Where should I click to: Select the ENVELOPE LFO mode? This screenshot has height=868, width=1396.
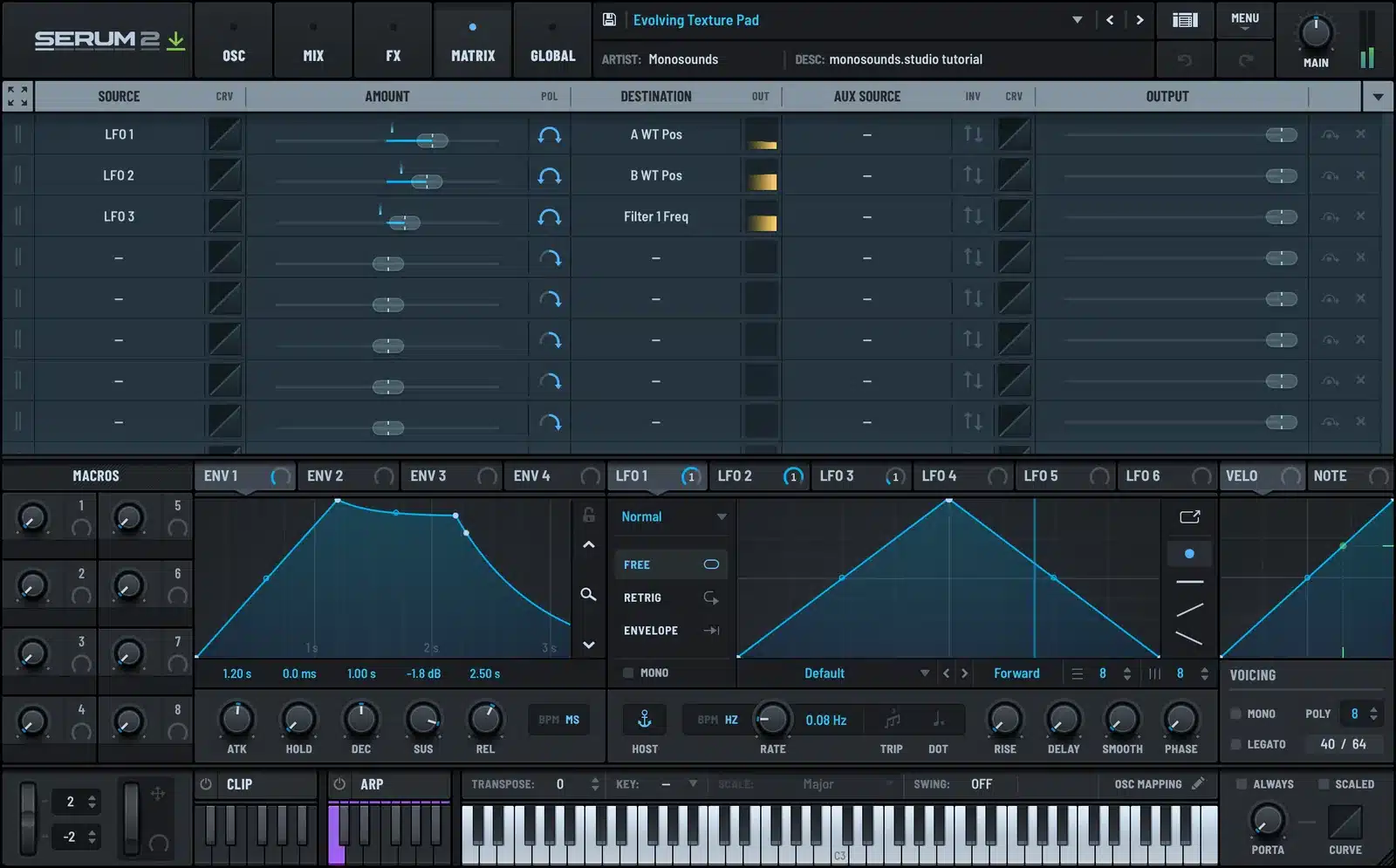coord(670,631)
